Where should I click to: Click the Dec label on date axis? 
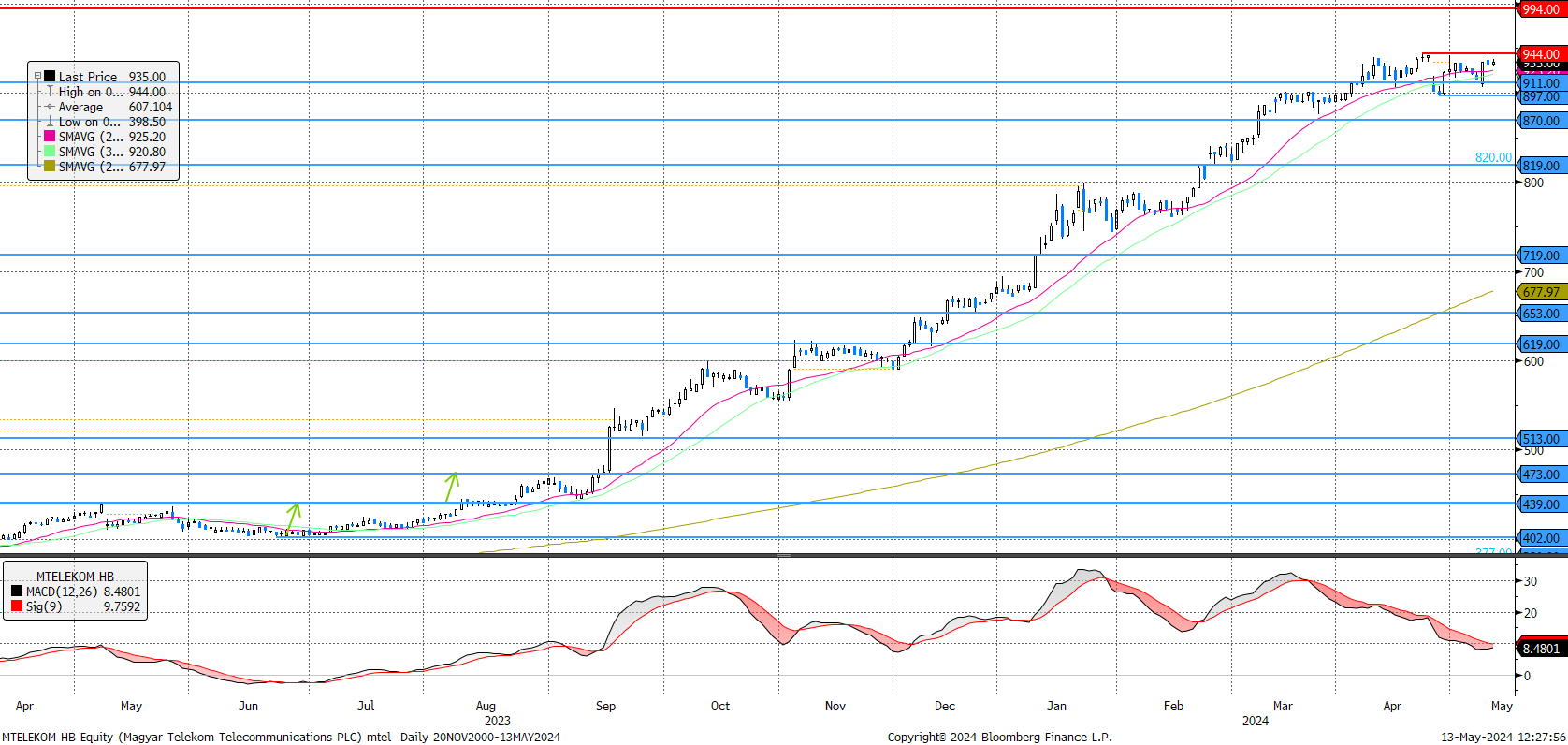[945, 706]
